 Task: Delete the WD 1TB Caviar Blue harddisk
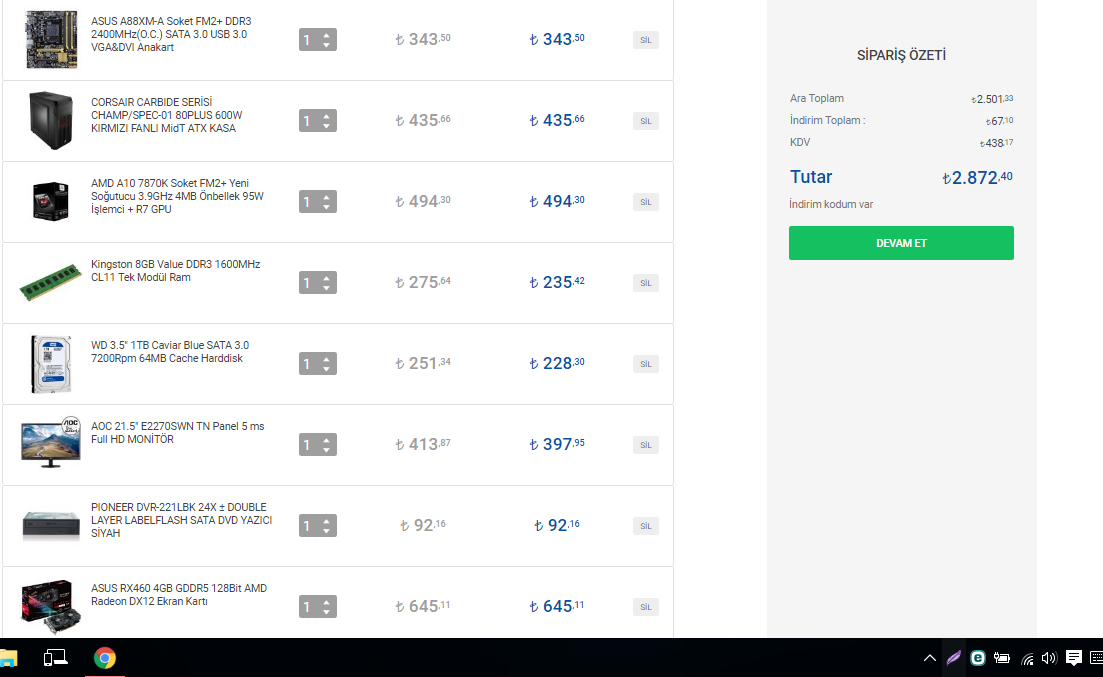(x=645, y=364)
